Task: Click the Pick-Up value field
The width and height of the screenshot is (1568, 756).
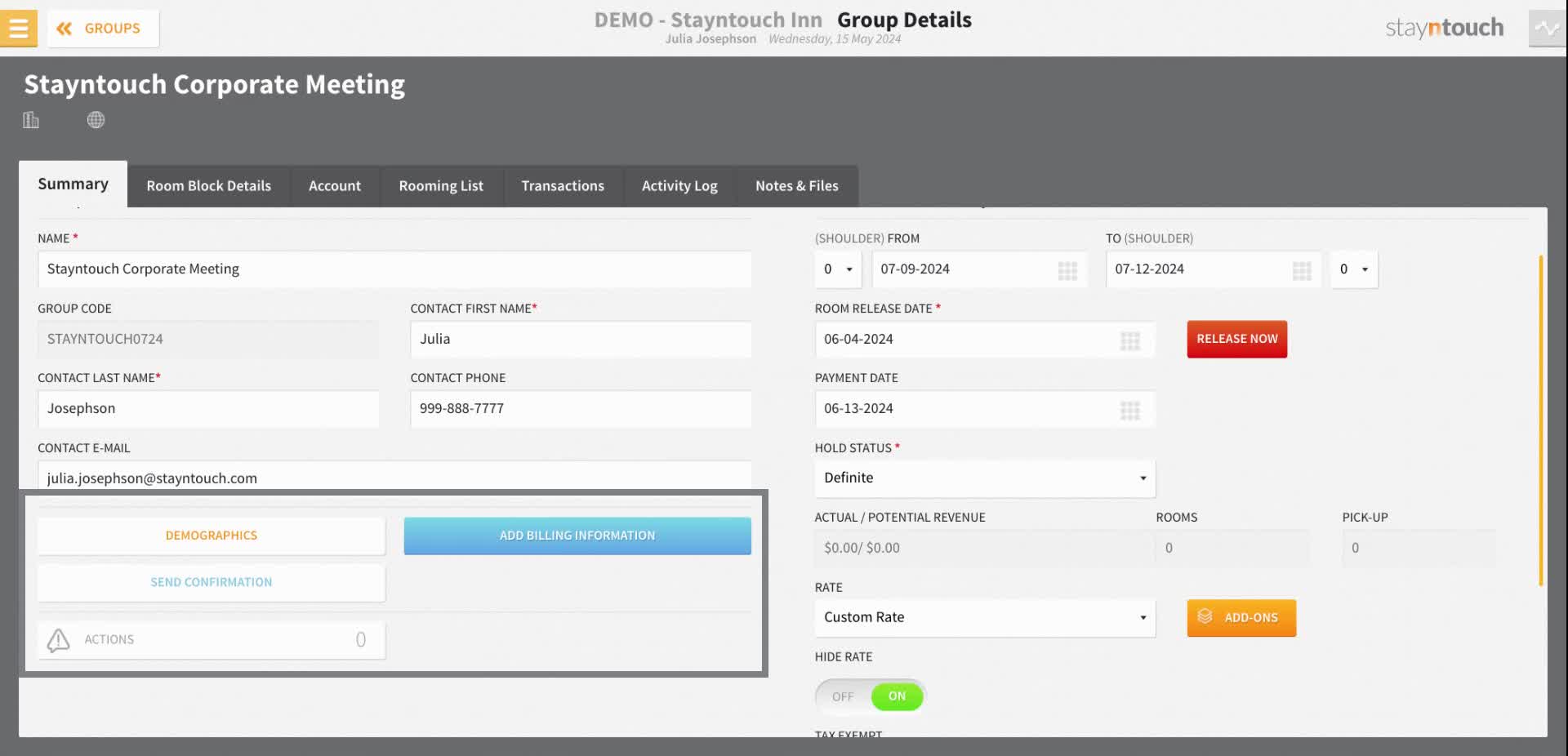Action: pyautogui.click(x=1419, y=549)
